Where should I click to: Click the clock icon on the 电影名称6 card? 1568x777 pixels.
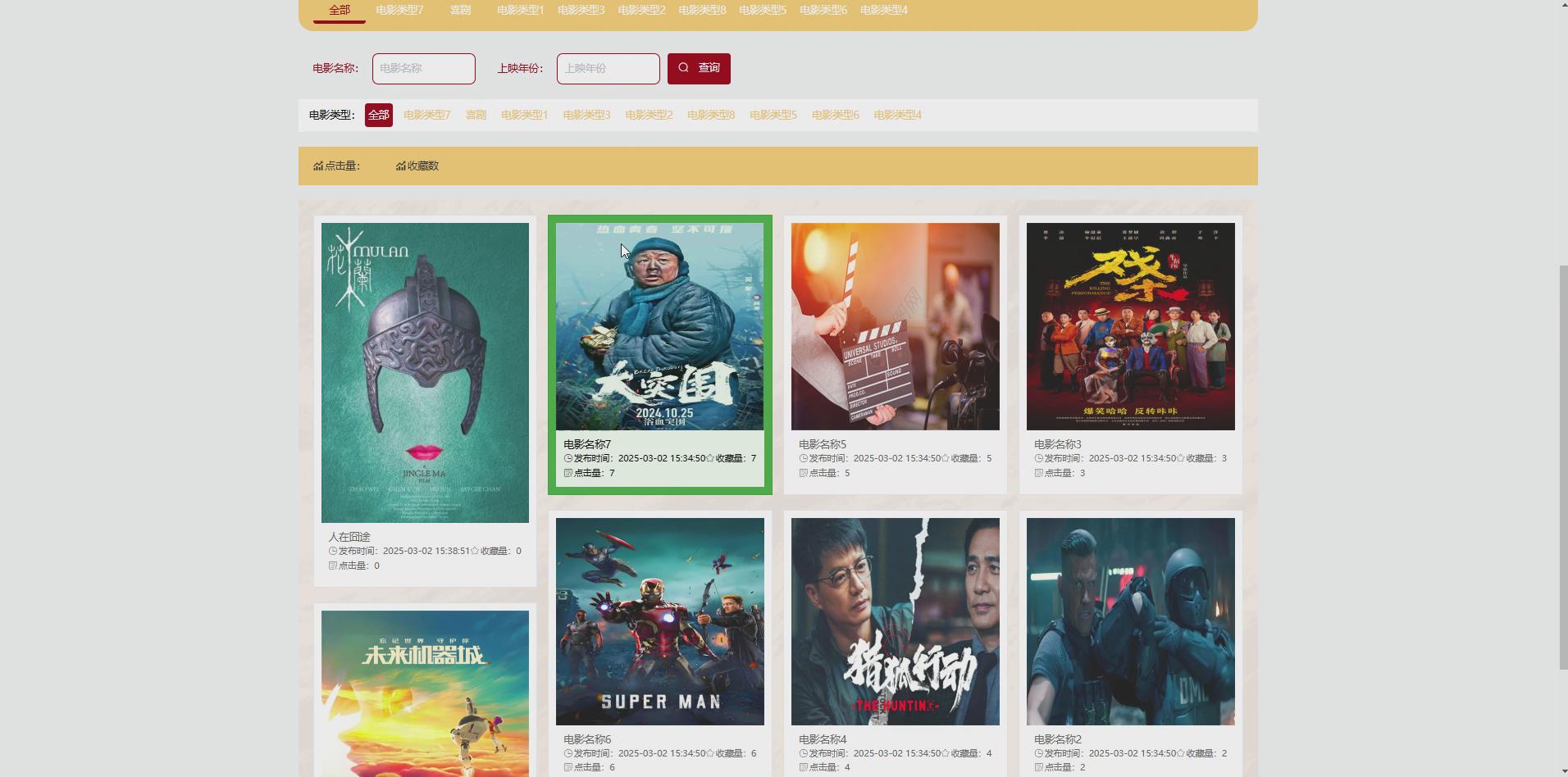pyautogui.click(x=568, y=754)
